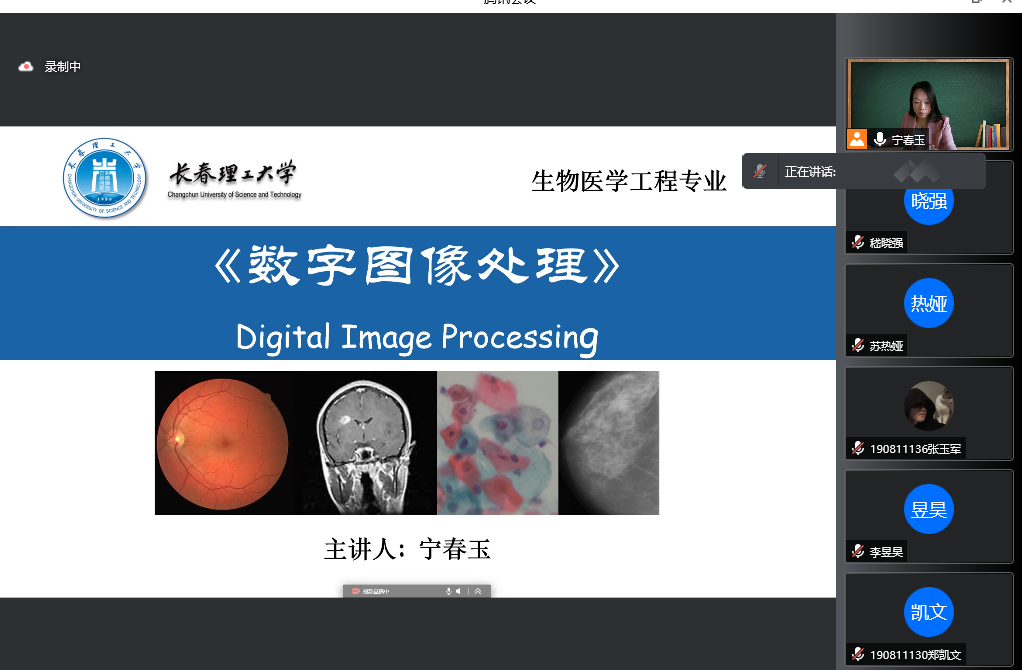Click the muted mic icon next to 正在讲话
The height and width of the screenshot is (670, 1022).
click(760, 171)
